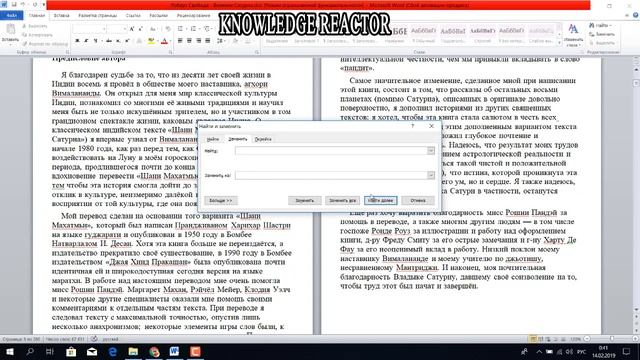Viewport: 640px width, 360px height.
Task: Open line spacing options icon
Action: point(221,41)
